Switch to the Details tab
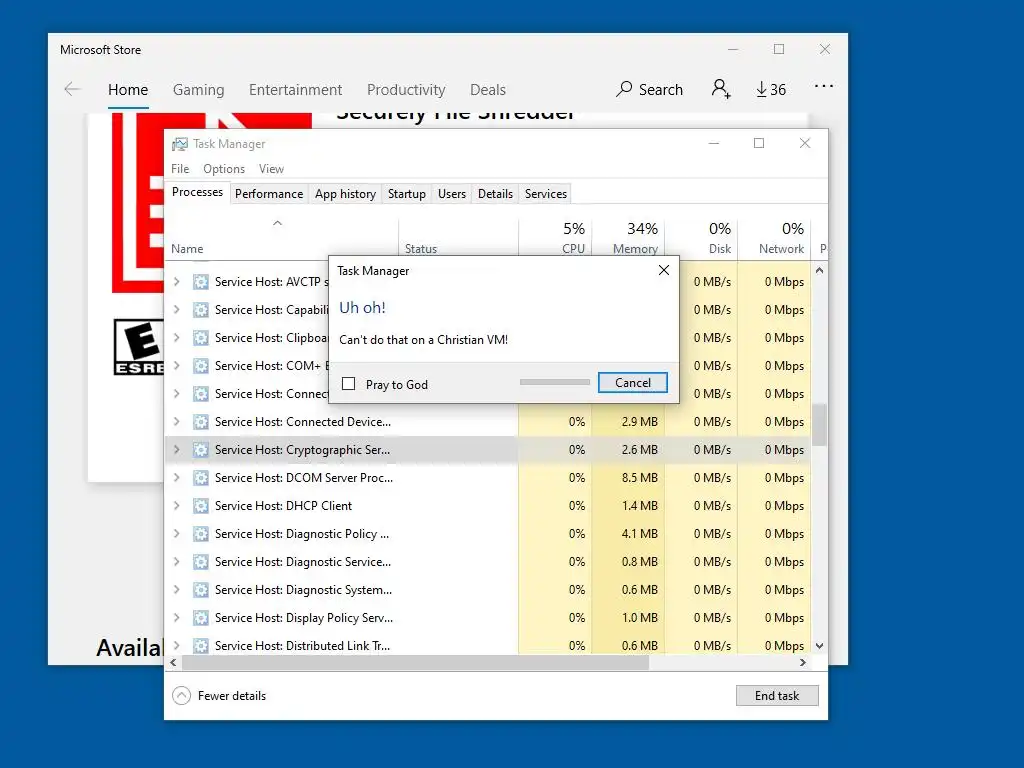Screen dimensions: 1024x768 pos(495,194)
